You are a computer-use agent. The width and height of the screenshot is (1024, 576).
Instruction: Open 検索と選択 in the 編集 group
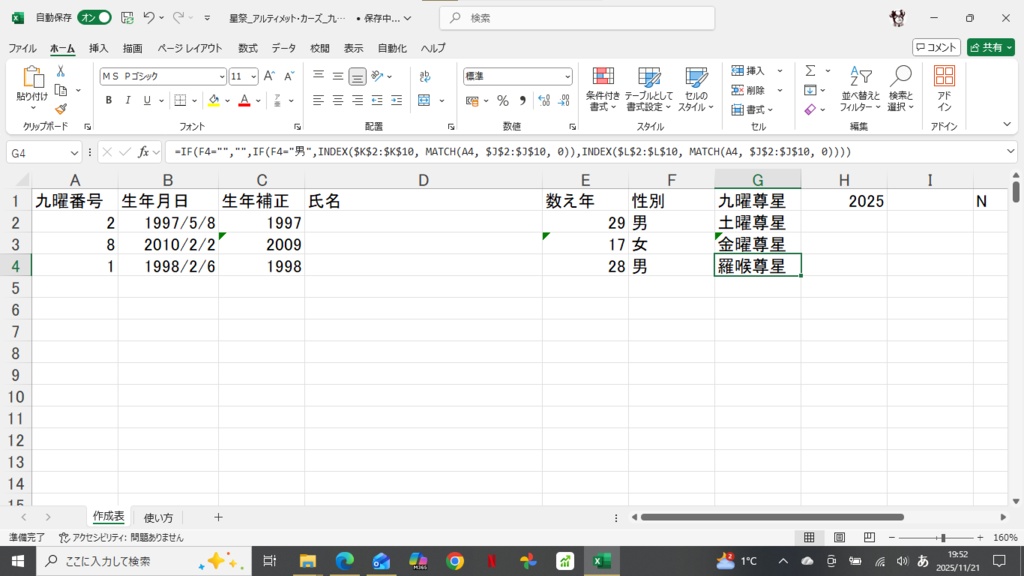[899, 88]
